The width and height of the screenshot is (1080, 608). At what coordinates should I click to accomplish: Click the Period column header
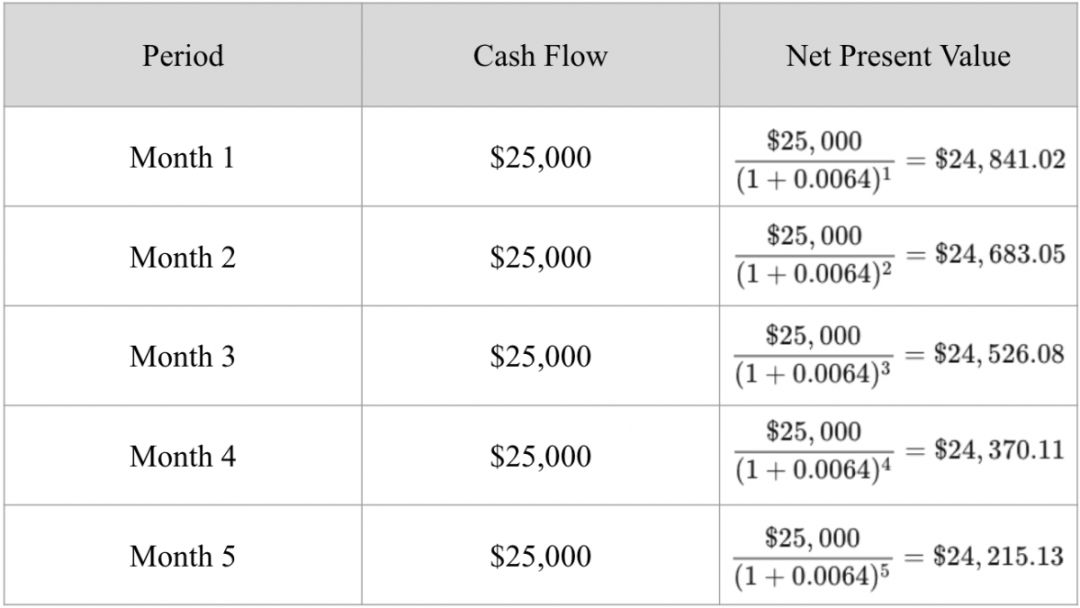click(x=182, y=56)
